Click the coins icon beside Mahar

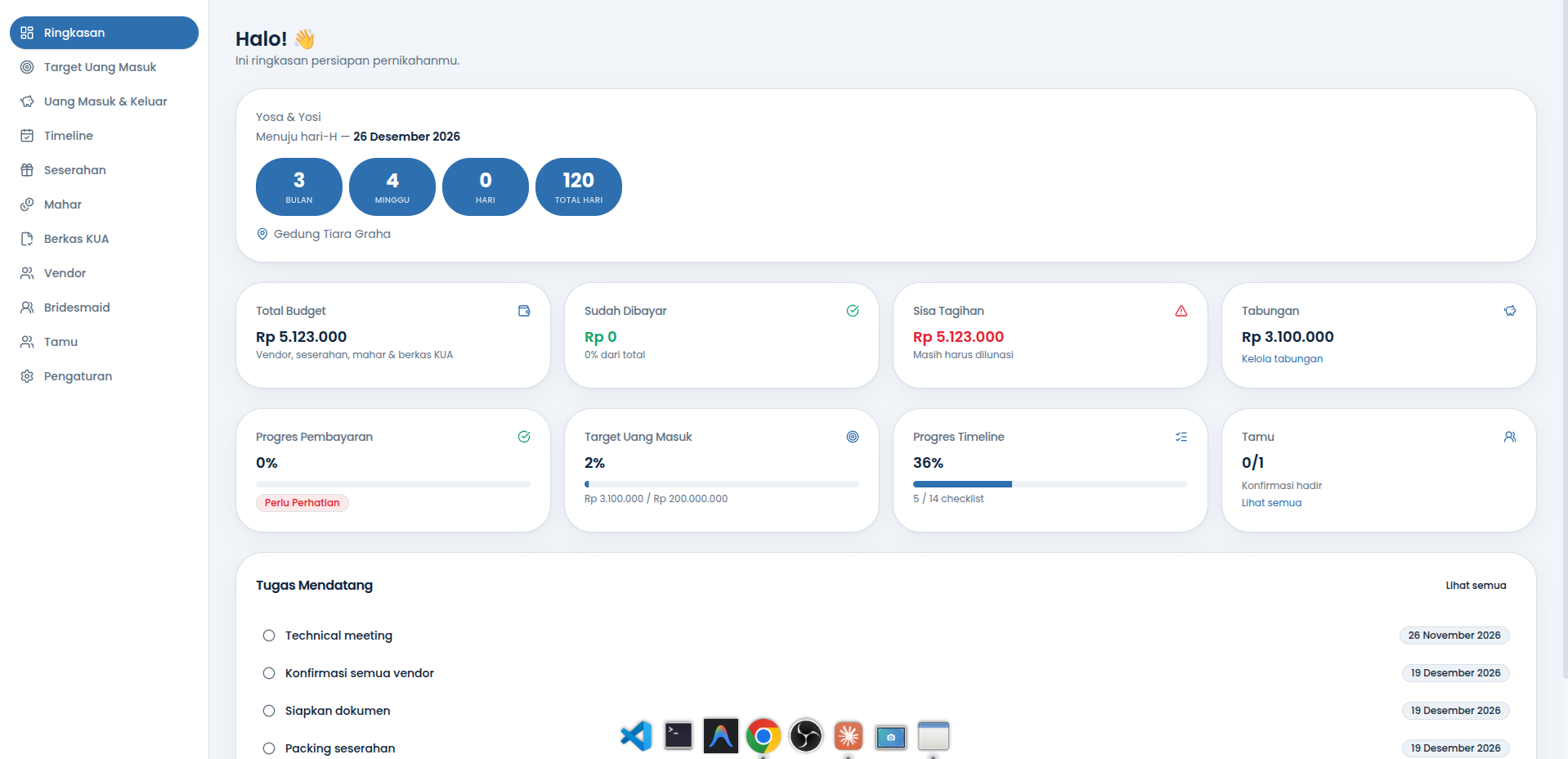point(27,204)
